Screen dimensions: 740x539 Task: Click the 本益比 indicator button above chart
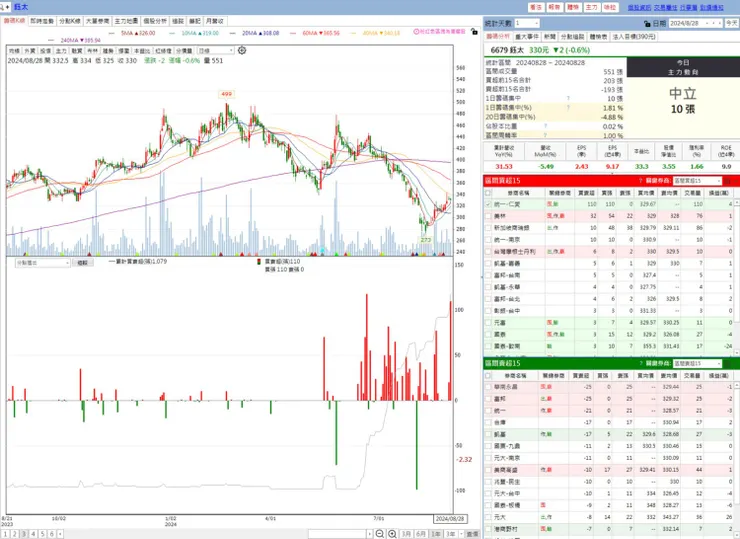(x=142, y=51)
